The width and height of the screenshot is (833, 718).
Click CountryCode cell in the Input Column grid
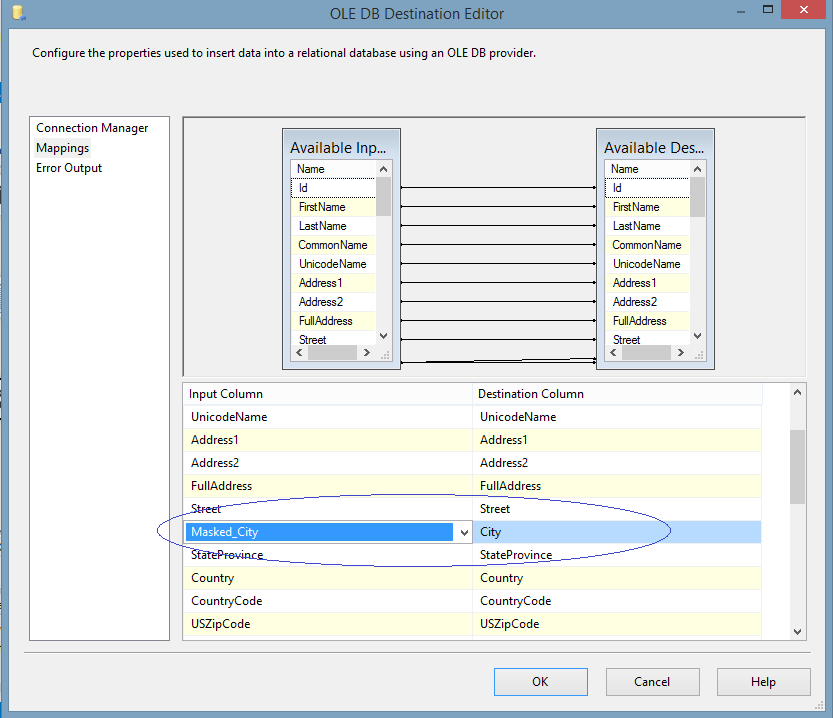[328, 601]
